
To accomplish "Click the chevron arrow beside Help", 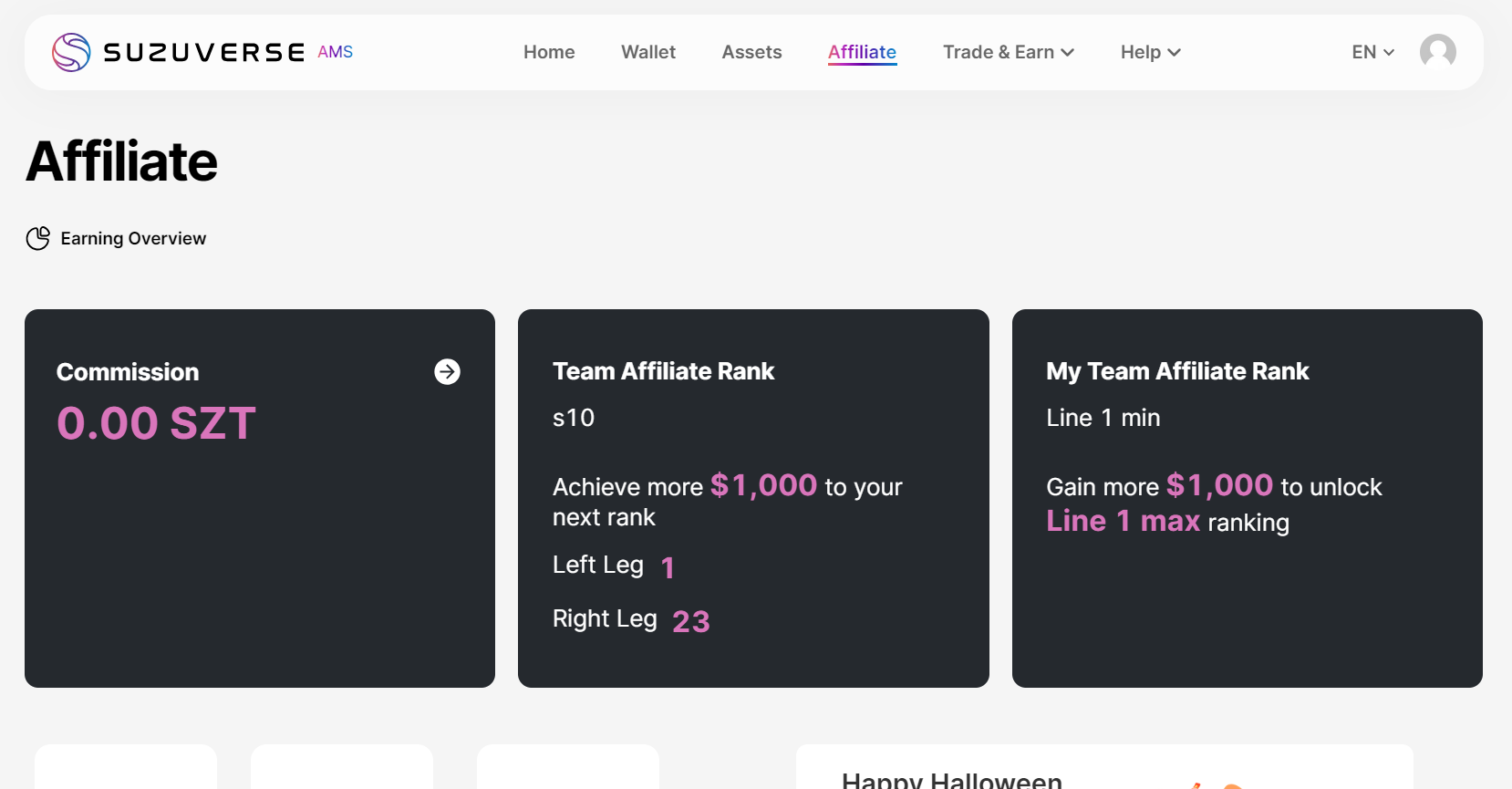I will pyautogui.click(x=1174, y=53).
